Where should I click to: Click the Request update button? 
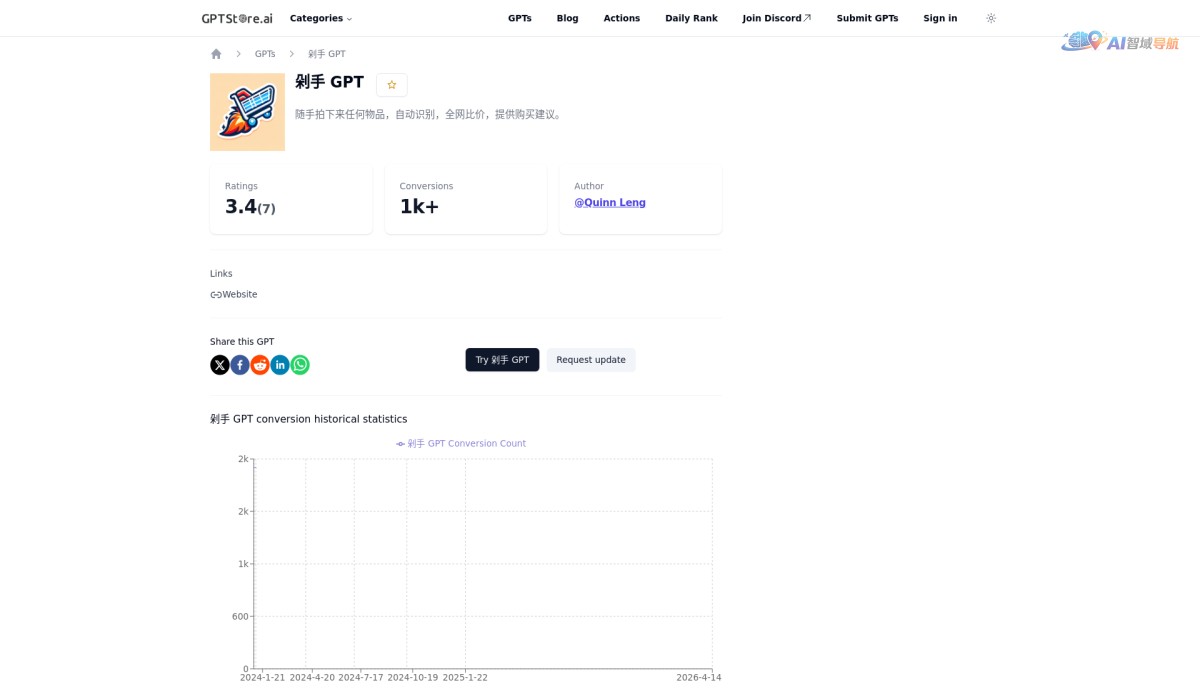pyautogui.click(x=590, y=360)
